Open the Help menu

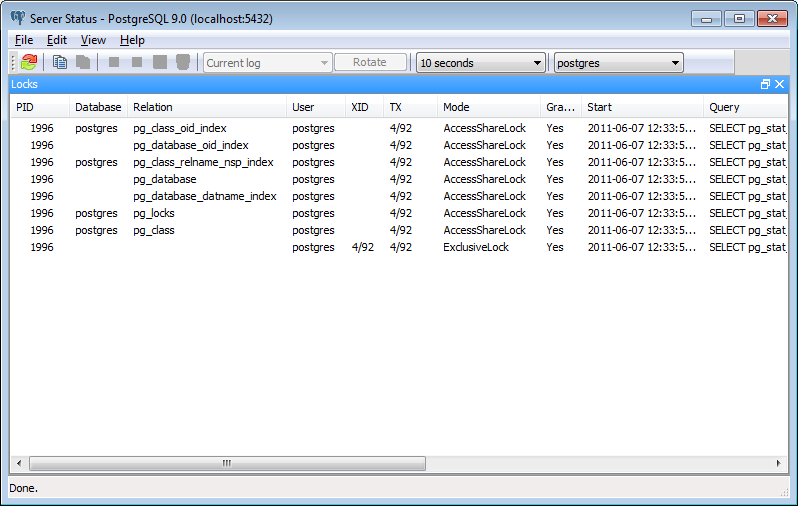pos(132,40)
